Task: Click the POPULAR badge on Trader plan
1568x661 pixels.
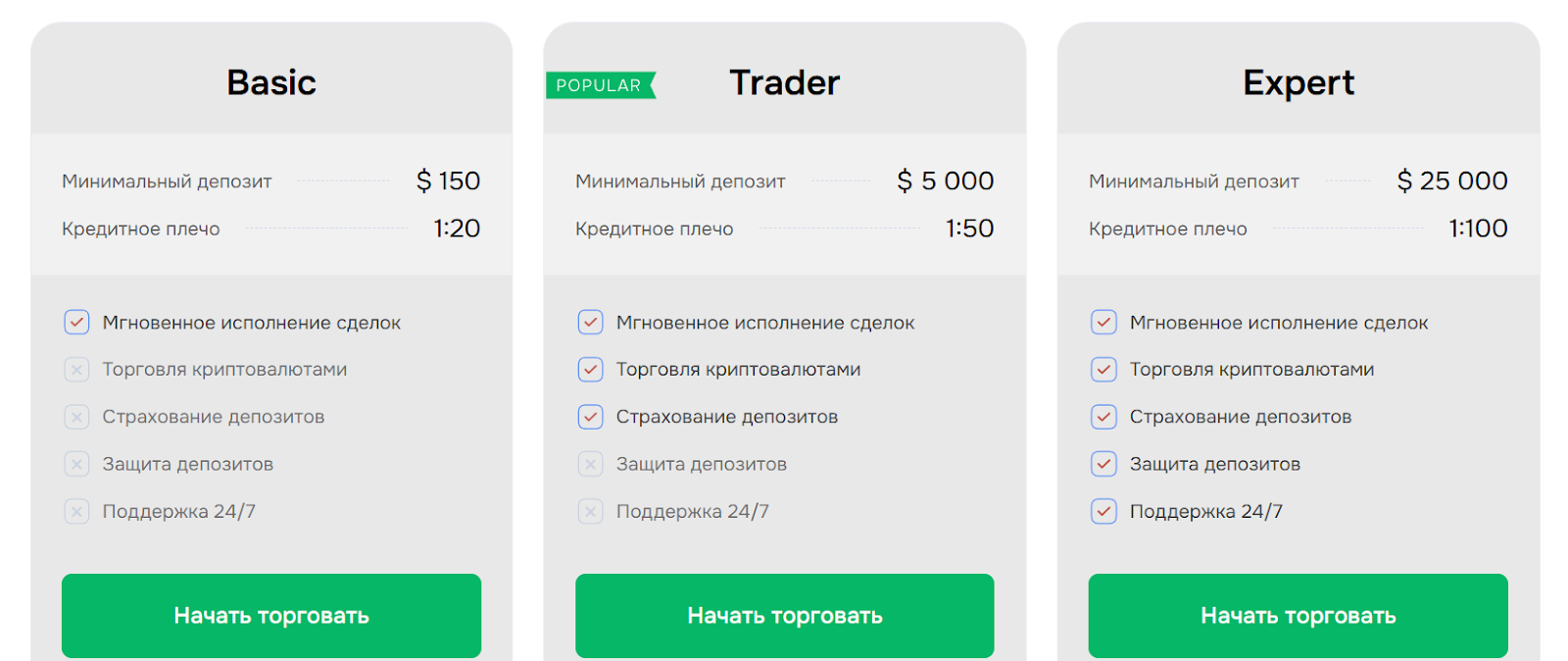Action: pyautogui.click(x=599, y=85)
